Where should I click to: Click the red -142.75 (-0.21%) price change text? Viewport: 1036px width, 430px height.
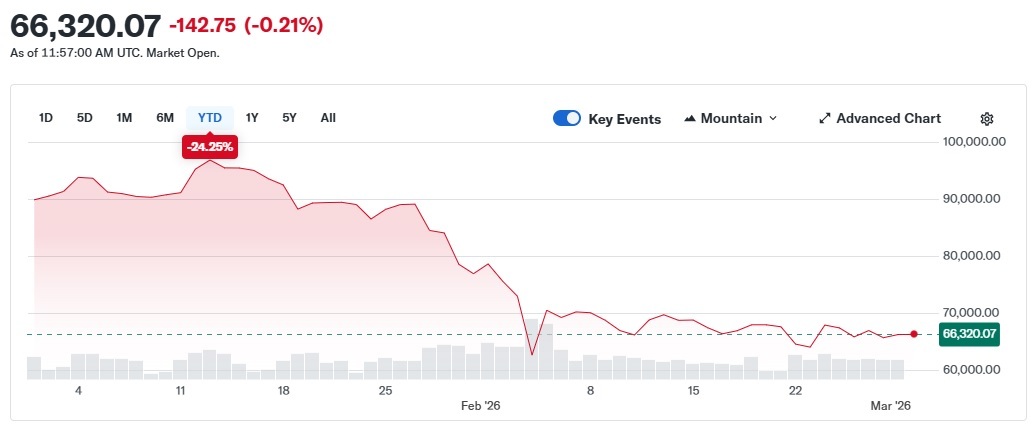(246, 25)
